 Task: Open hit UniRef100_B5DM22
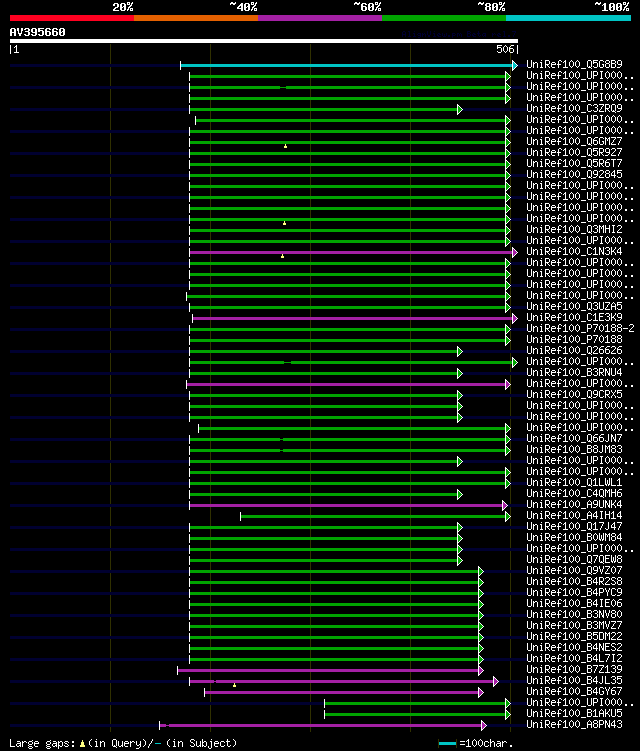coord(574,637)
